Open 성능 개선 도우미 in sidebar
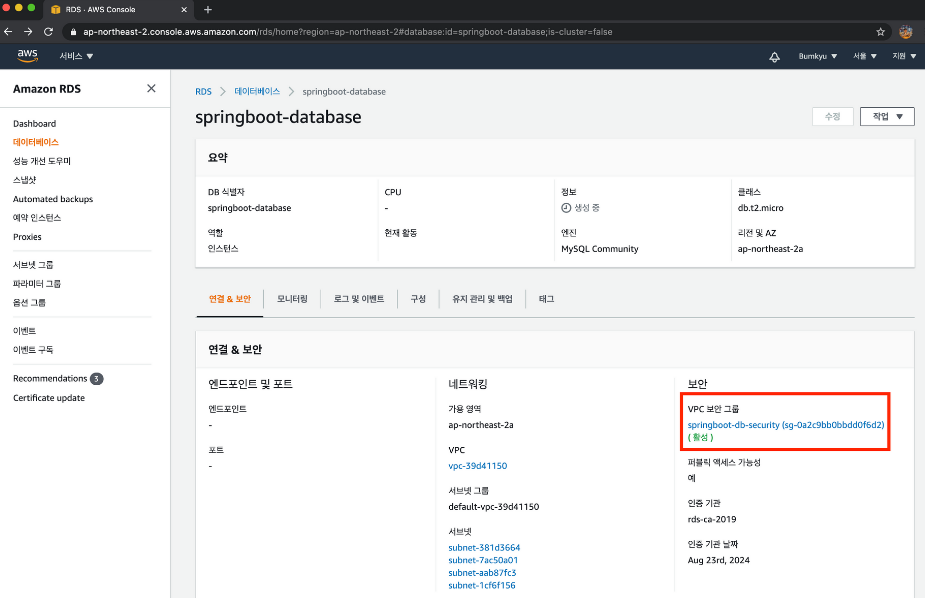Image resolution: width=925 pixels, height=598 pixels. (42, 161)
